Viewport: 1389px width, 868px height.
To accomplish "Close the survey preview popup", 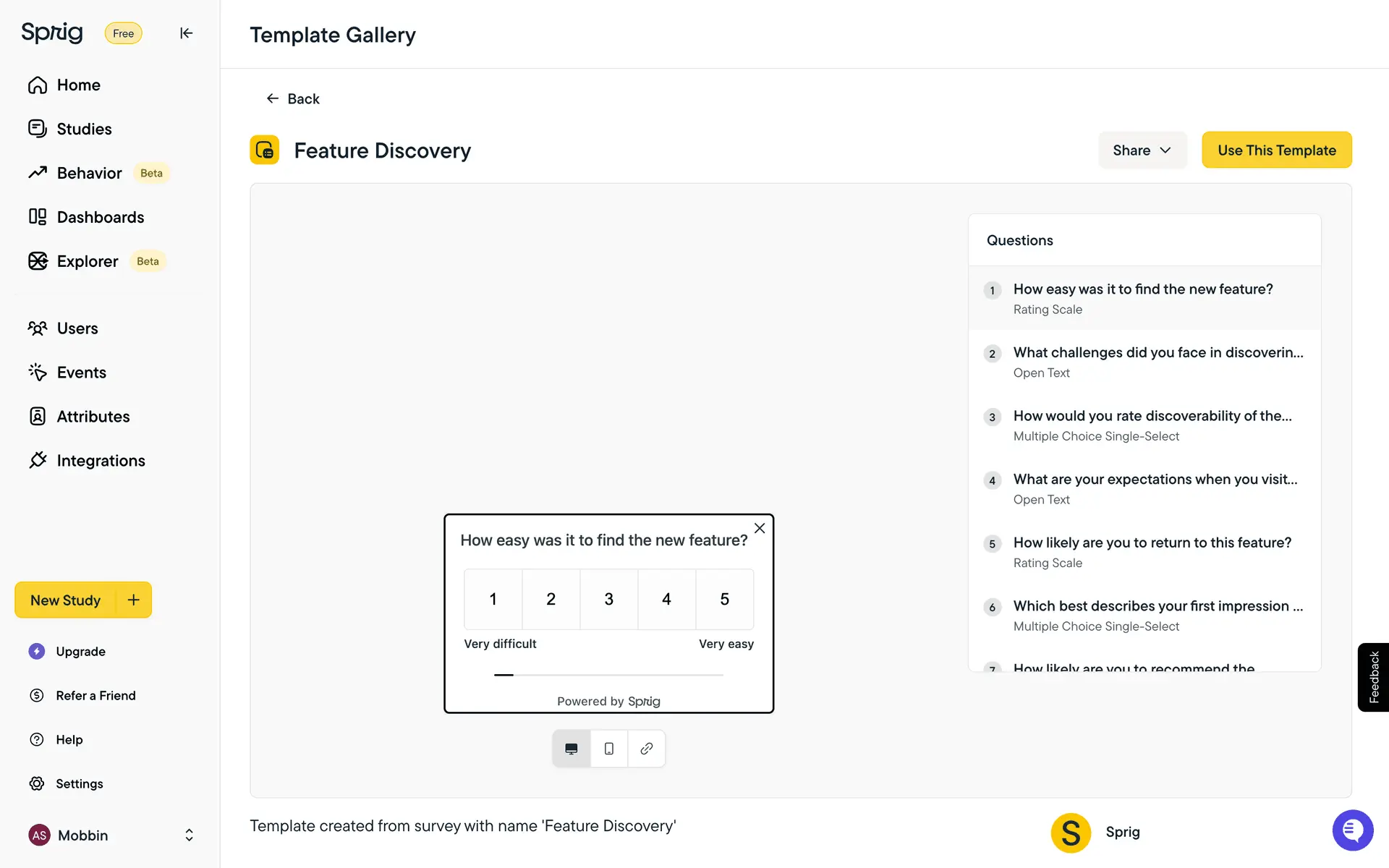I will pyautogui.click(x=760, y=529).
